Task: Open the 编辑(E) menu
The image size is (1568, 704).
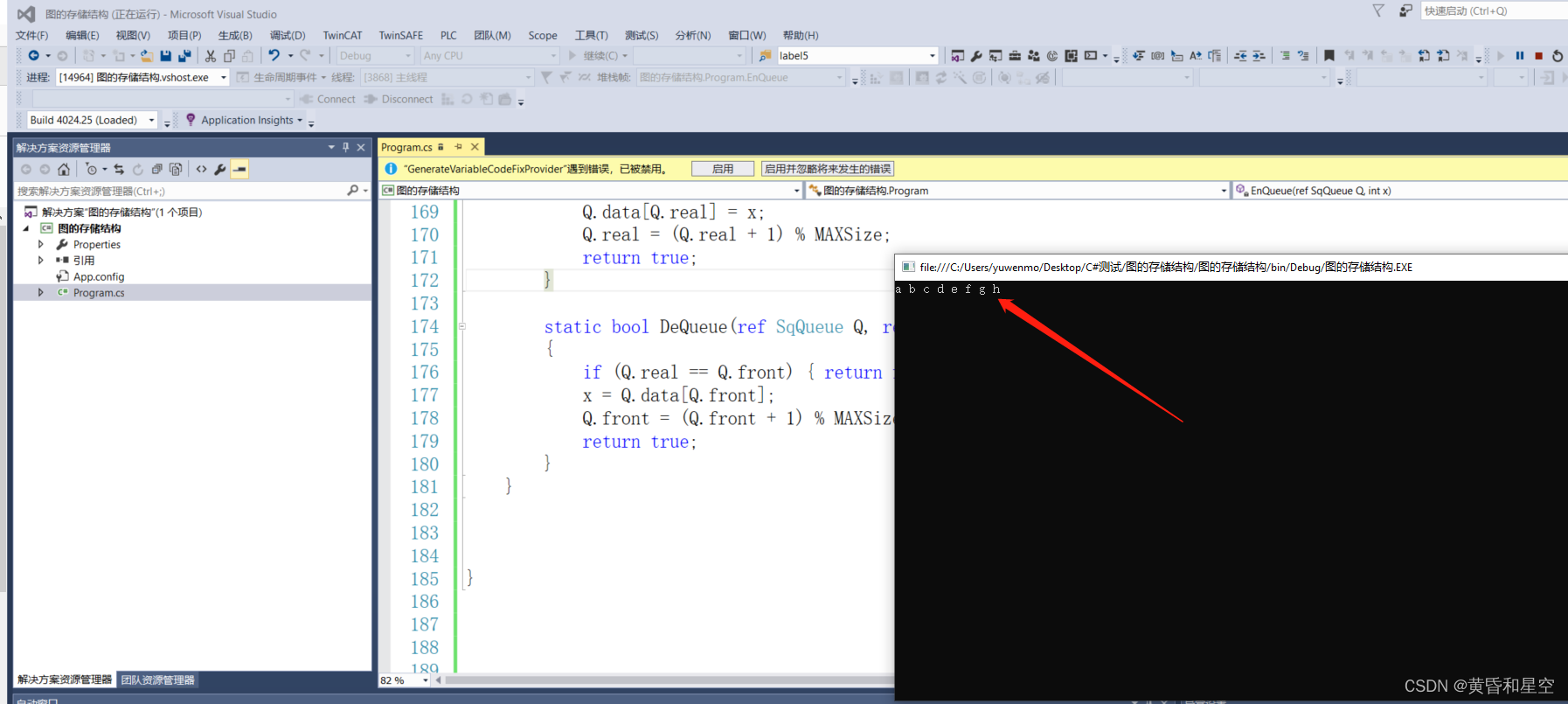Action: point(82,35)
